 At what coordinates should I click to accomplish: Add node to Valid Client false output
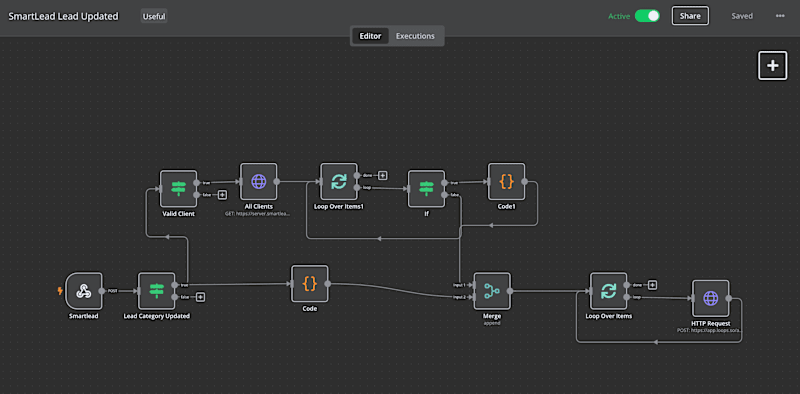pos(222,194)
